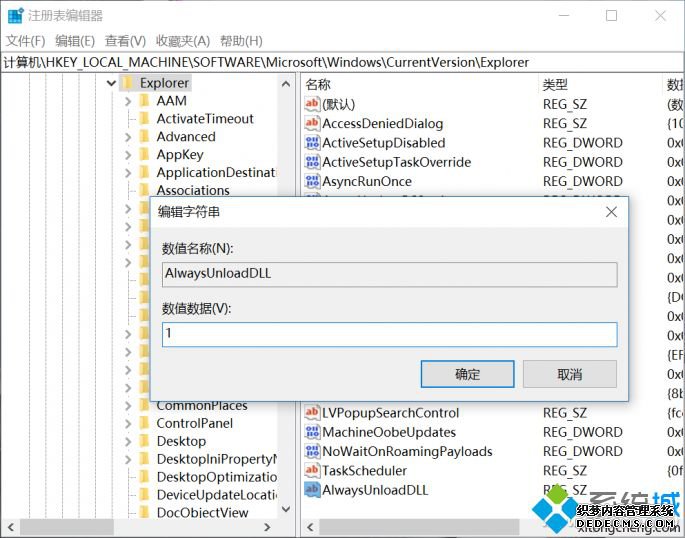
Task: Click the string icon beside AlwaysUnloadDLL
Action: [312, 489]
